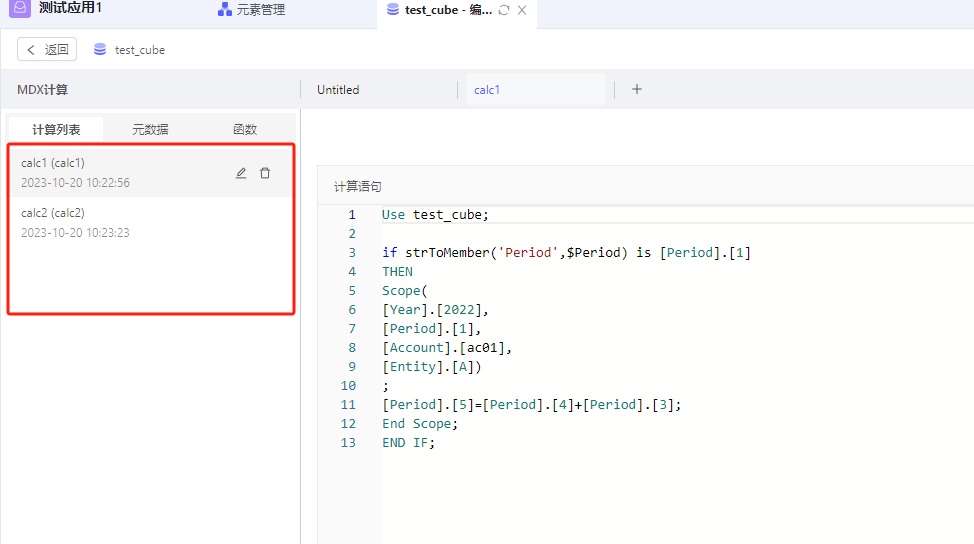Click the Scope( line in editor

[405, 291]
